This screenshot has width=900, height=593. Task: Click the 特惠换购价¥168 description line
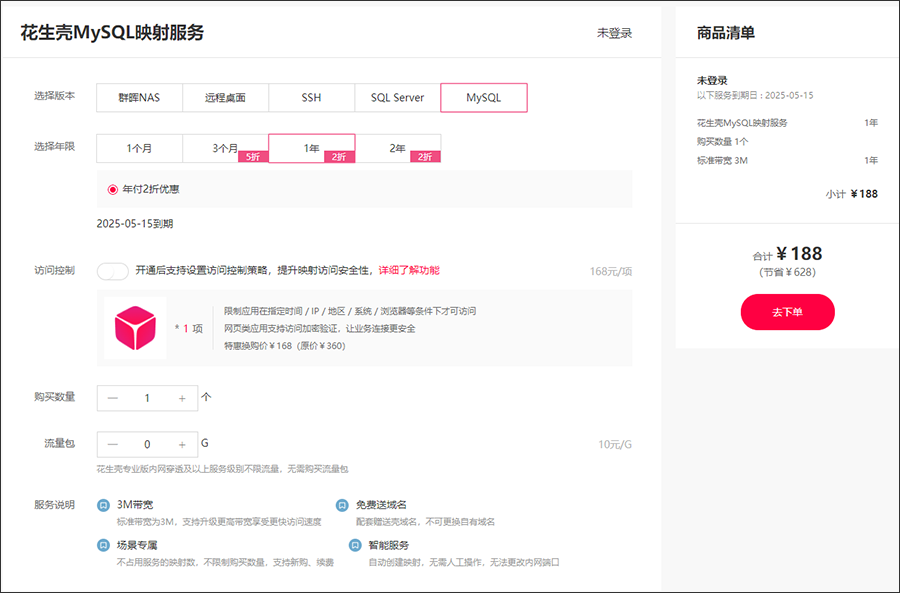[285, 346]
